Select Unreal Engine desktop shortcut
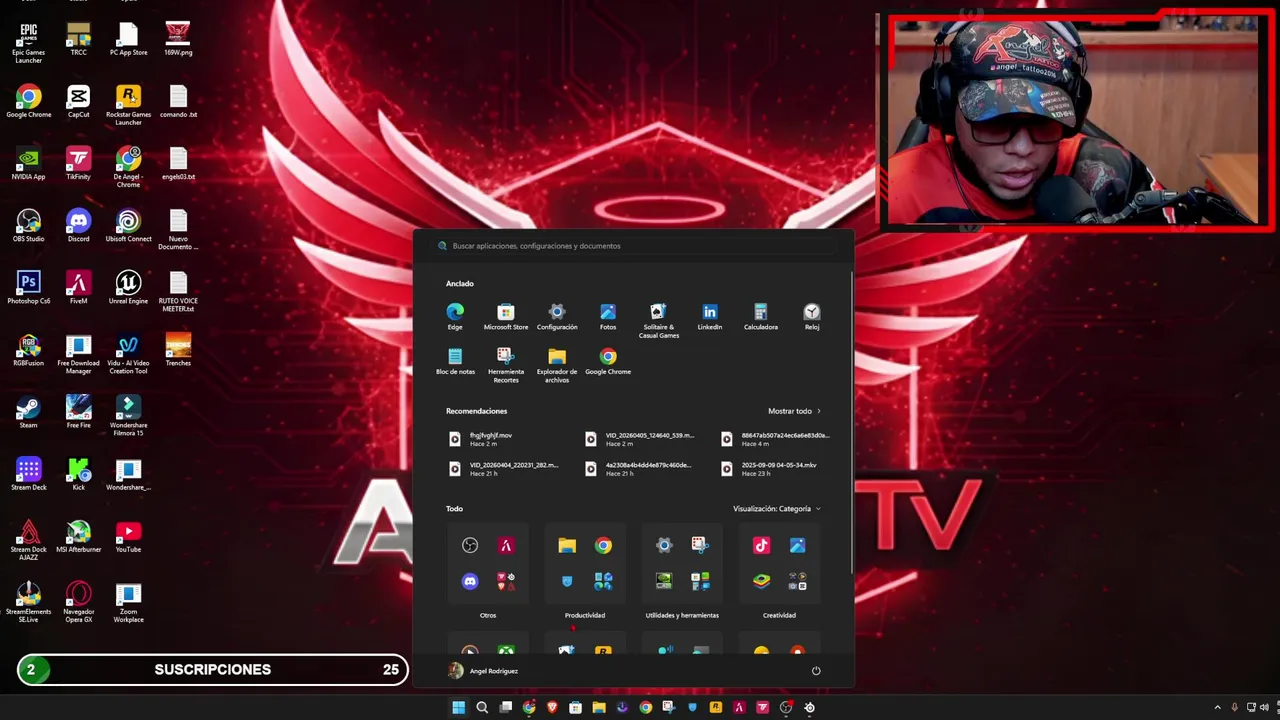Screen dimensions: 1280x720 click(x=128, y=288)
